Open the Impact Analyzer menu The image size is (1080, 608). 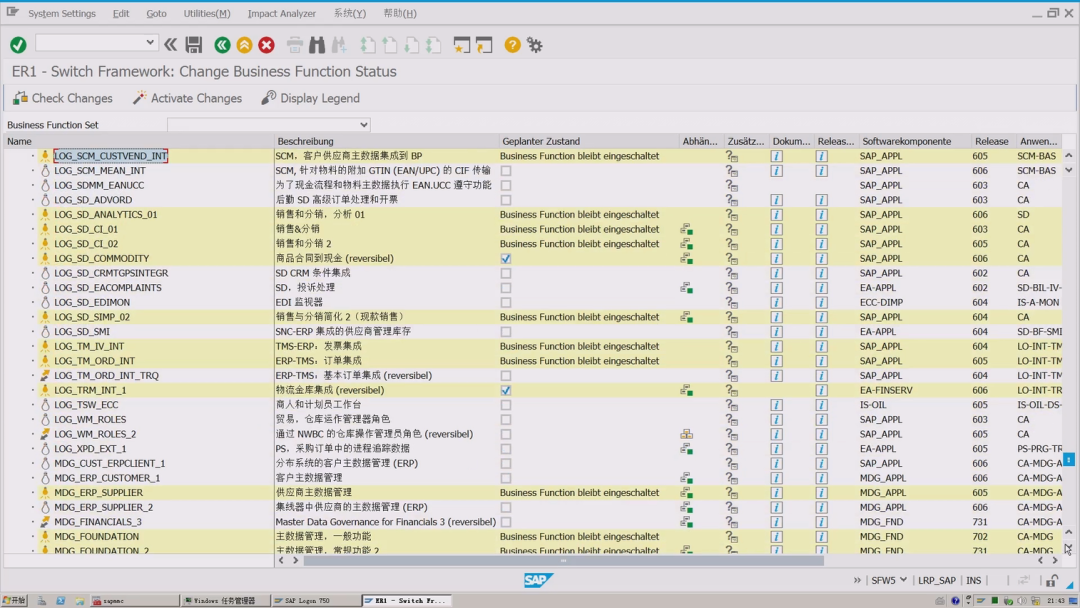tap(282, 13)
